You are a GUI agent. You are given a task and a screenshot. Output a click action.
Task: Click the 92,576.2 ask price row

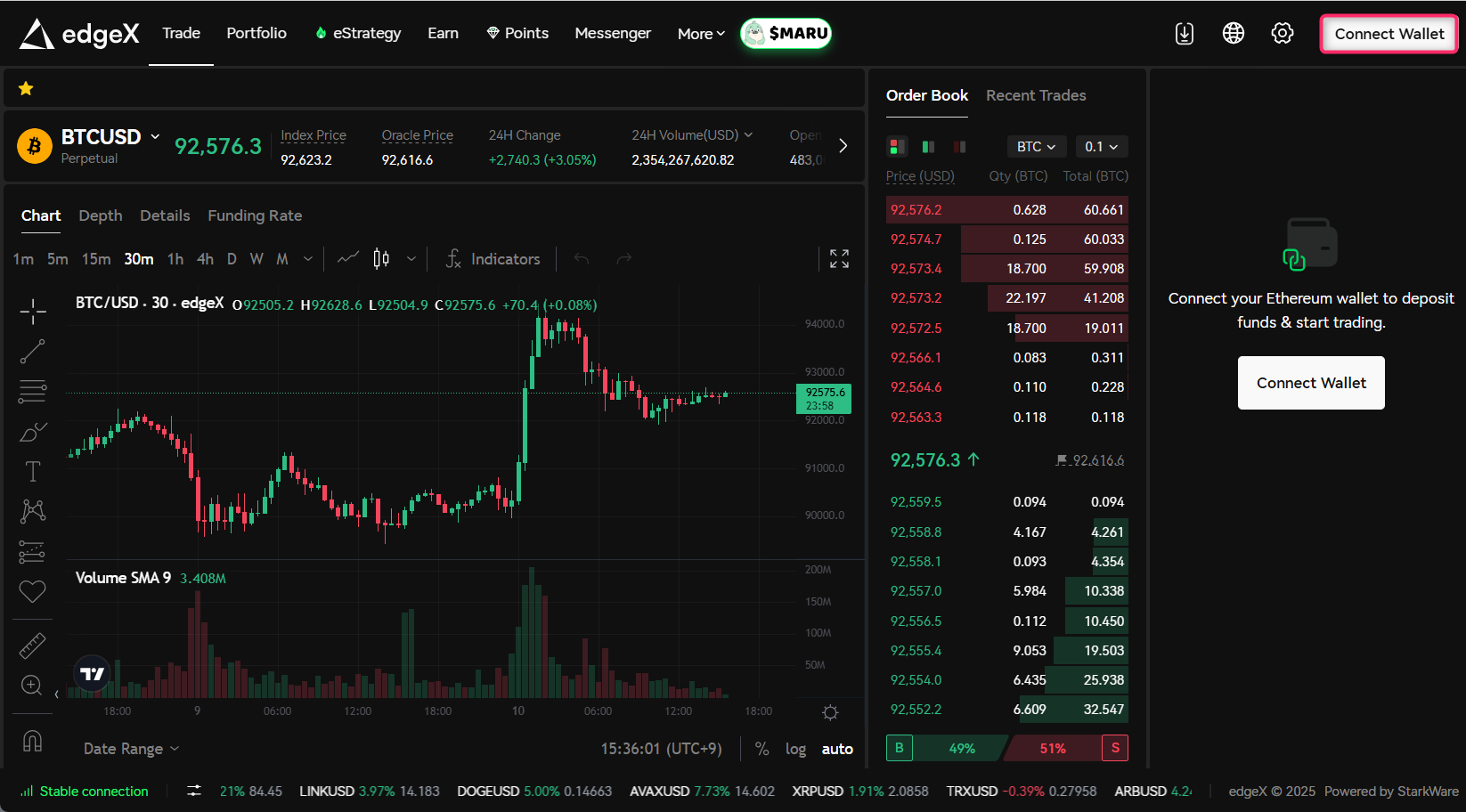1006,210
